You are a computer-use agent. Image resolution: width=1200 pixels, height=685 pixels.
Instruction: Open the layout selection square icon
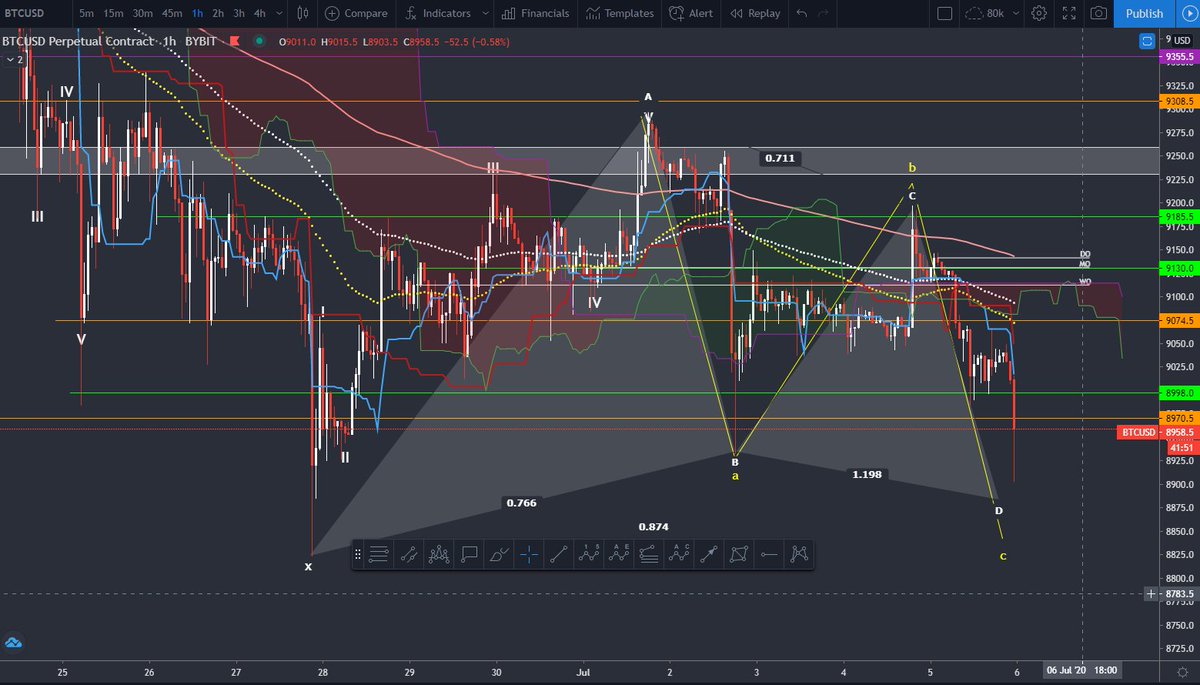tap(945, 13)
